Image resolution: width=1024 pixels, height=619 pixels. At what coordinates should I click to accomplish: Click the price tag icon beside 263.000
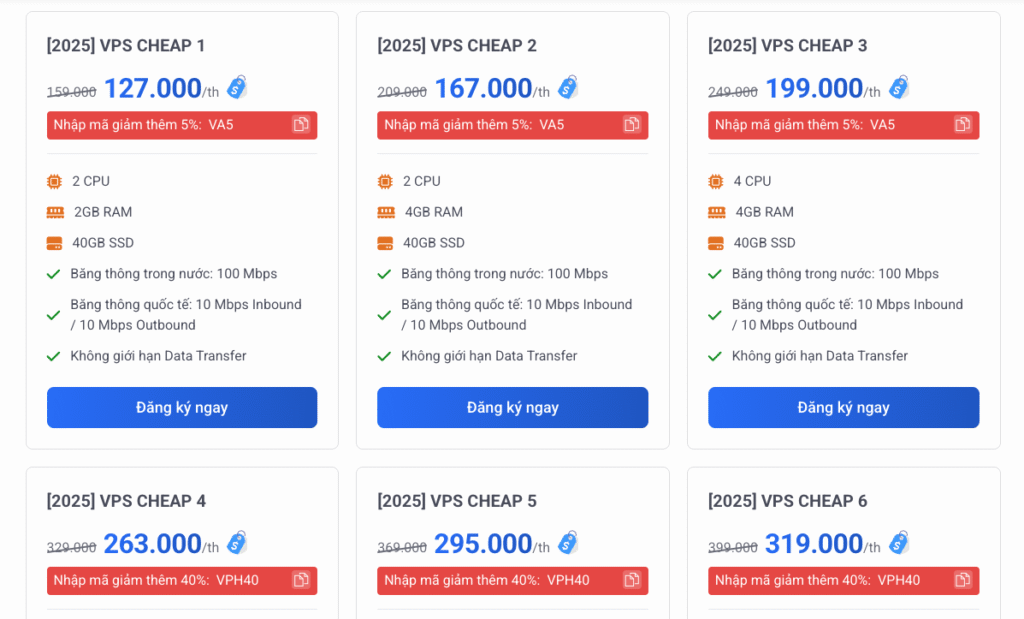click(x=237, y=543)
